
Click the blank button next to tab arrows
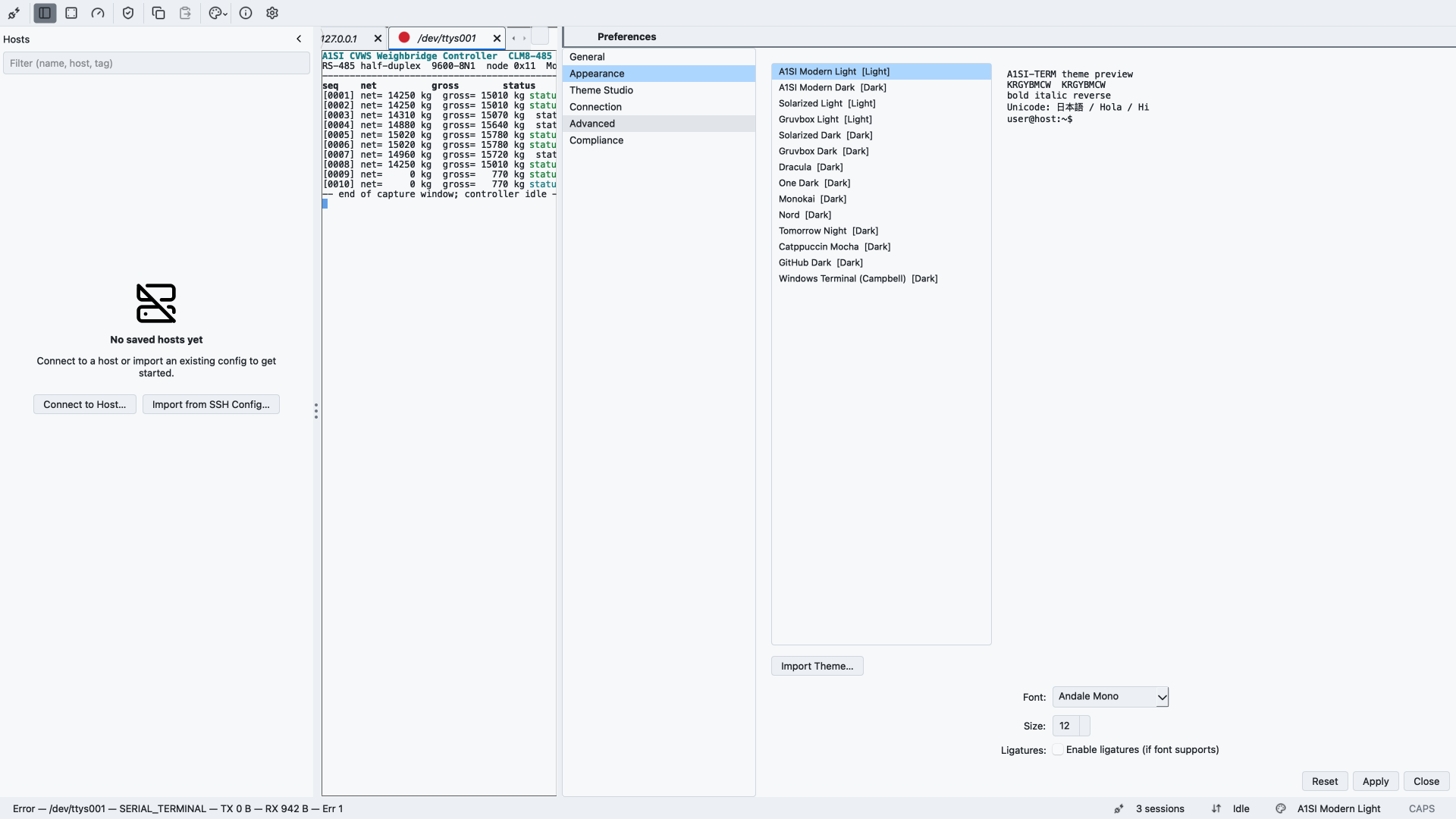coord(540,36)
